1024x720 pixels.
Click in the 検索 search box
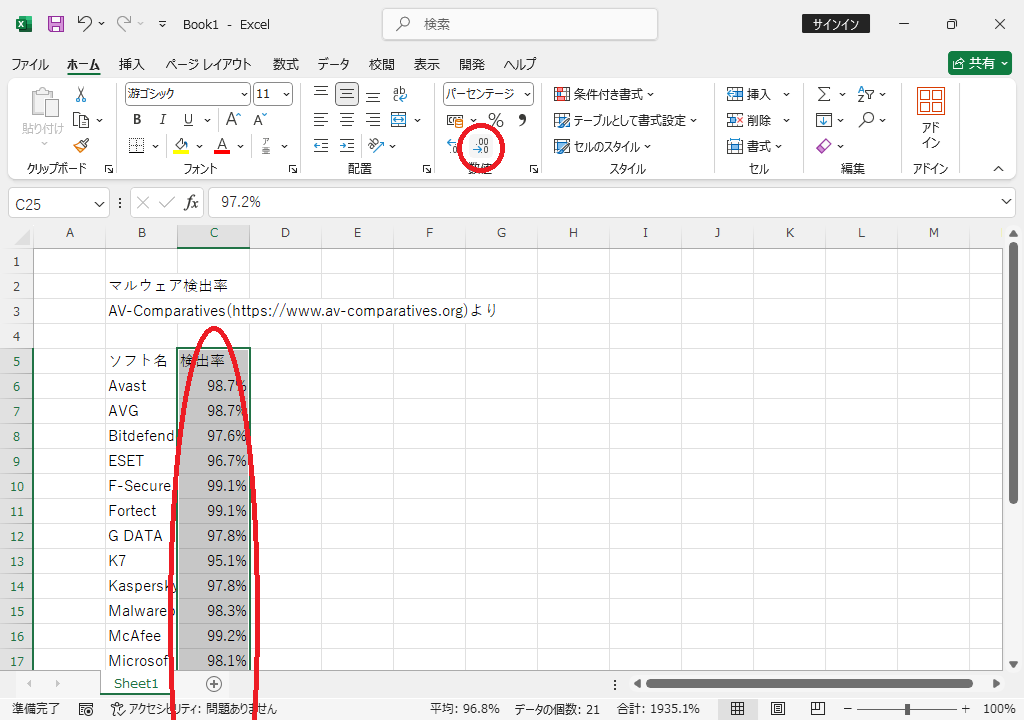coord(520,24)
